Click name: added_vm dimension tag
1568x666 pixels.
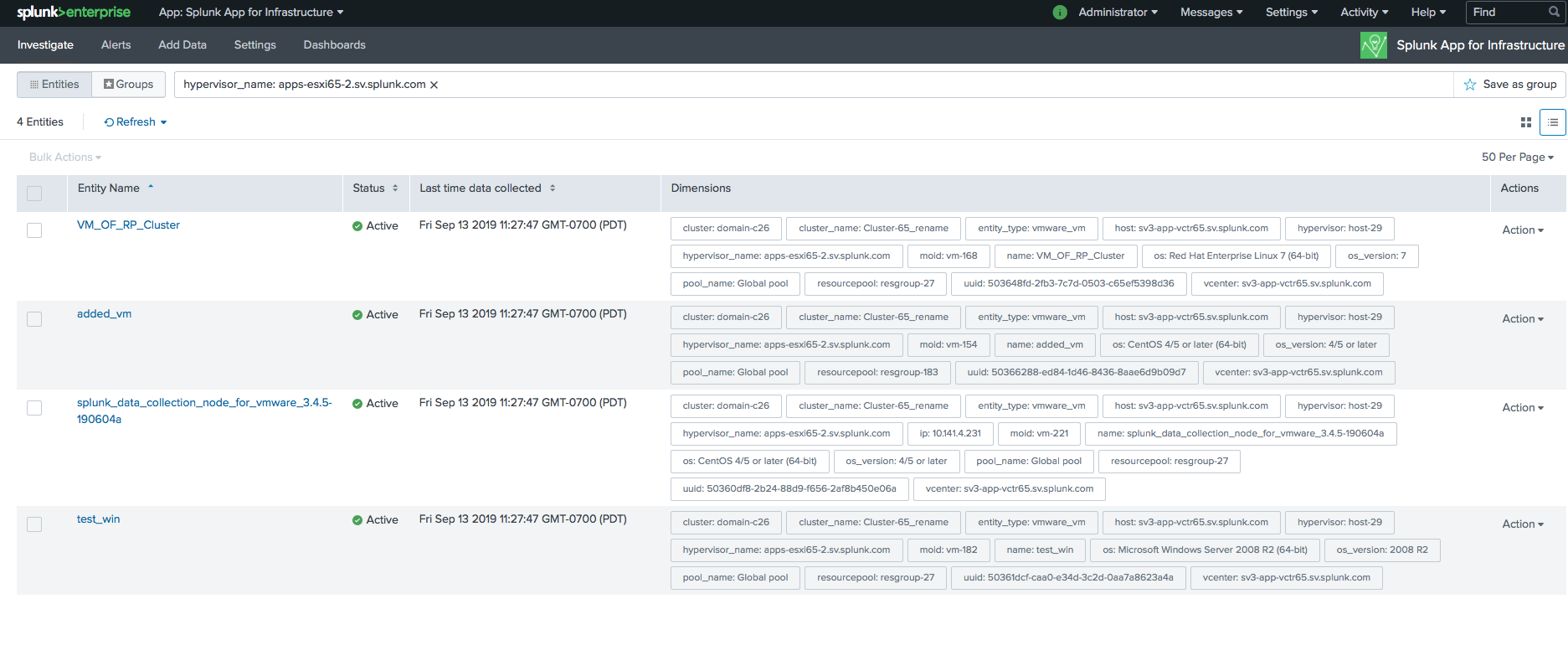[1045, 345]
